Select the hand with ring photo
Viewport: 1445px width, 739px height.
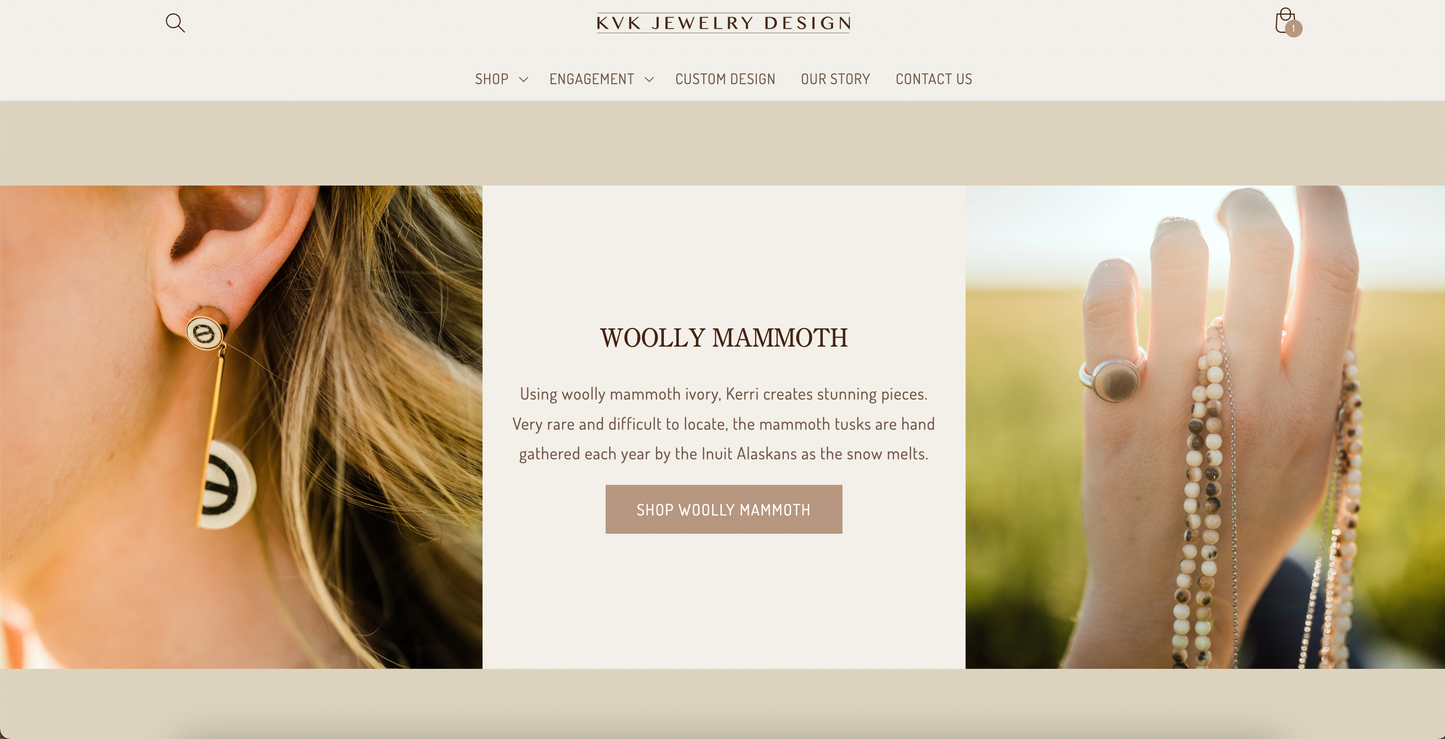tap(1205, 427)
